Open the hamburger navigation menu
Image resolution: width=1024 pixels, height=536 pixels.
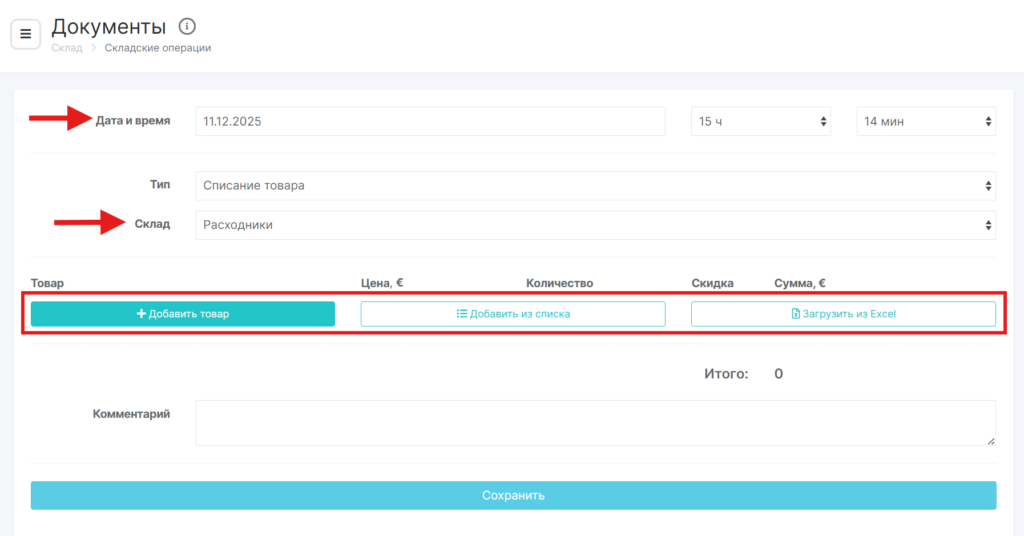click(26, 34)
